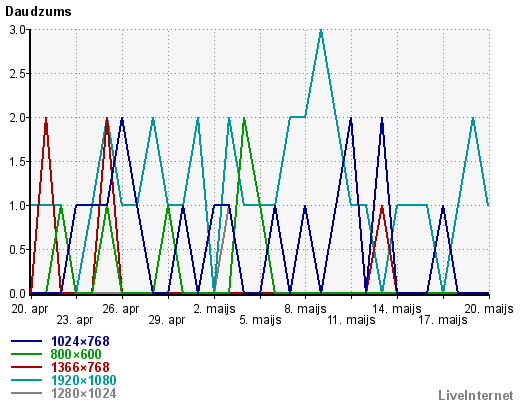Click the 1024×768 legend label
Viewport: 520px width, 405px height.
coord(80,341)
